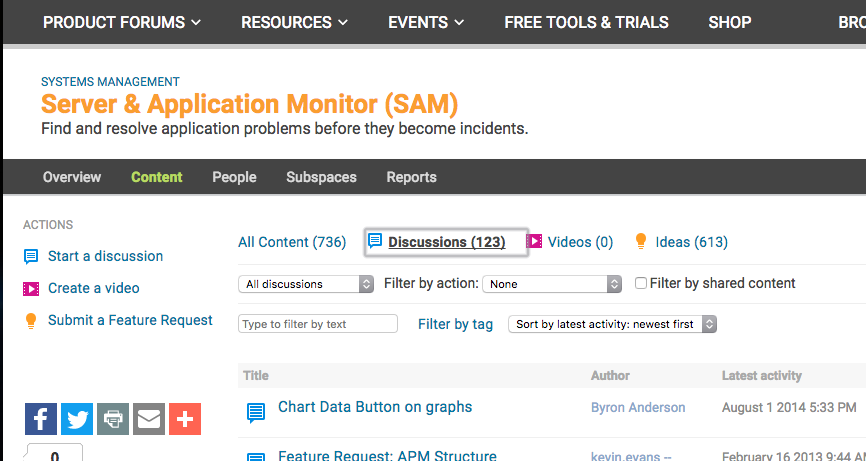866x461 pixels.
Task: Click the pink video icon beside Create a video
Action: pos(31,289)
